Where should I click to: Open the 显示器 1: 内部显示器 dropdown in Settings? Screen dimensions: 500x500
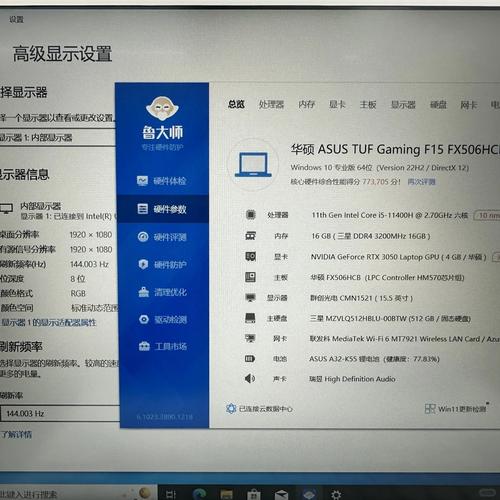pos(57,137)
